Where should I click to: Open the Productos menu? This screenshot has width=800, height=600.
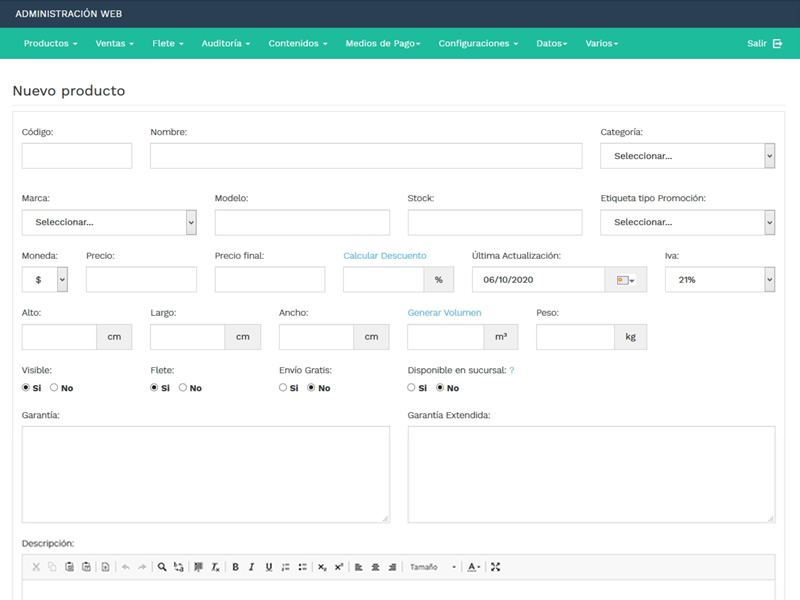pos(50,44)
